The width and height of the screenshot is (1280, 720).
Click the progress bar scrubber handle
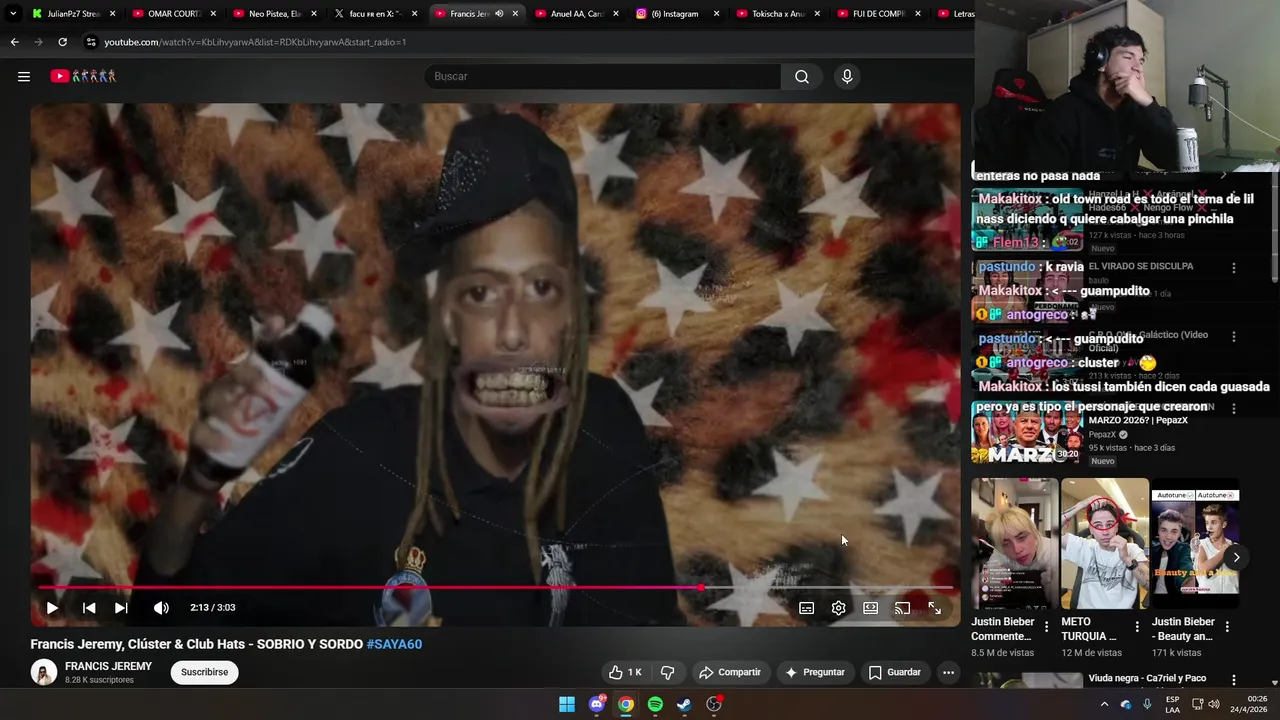click(x=701, y=588)
